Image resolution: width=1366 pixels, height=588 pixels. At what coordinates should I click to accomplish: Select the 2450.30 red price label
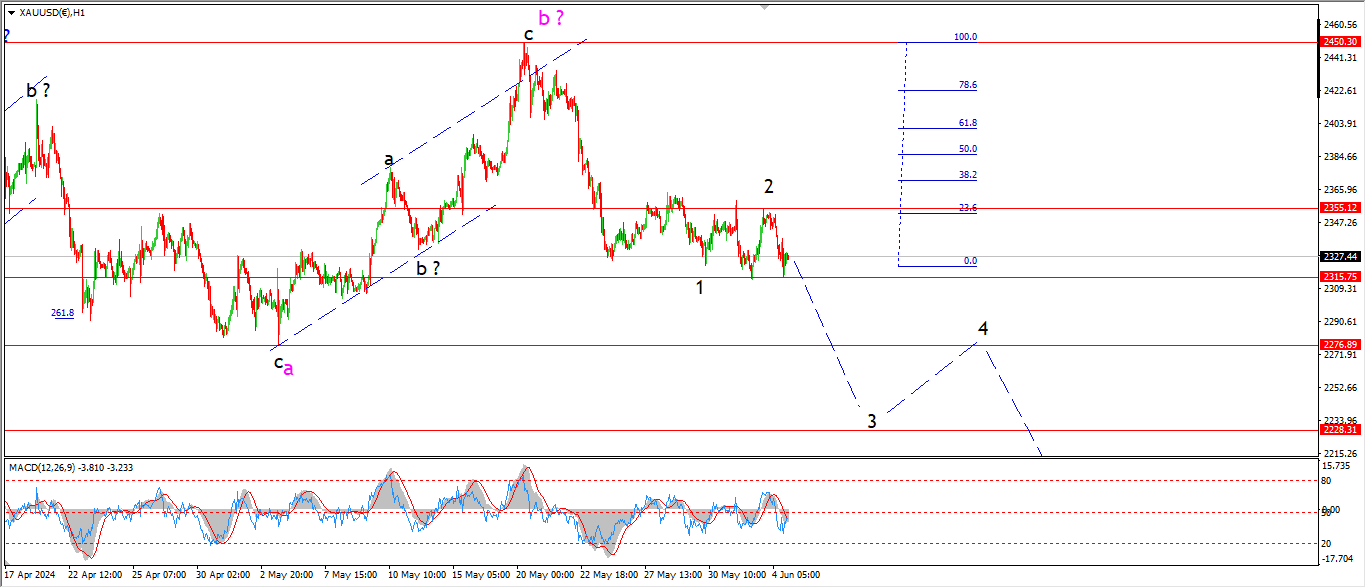pos(1339,42)
